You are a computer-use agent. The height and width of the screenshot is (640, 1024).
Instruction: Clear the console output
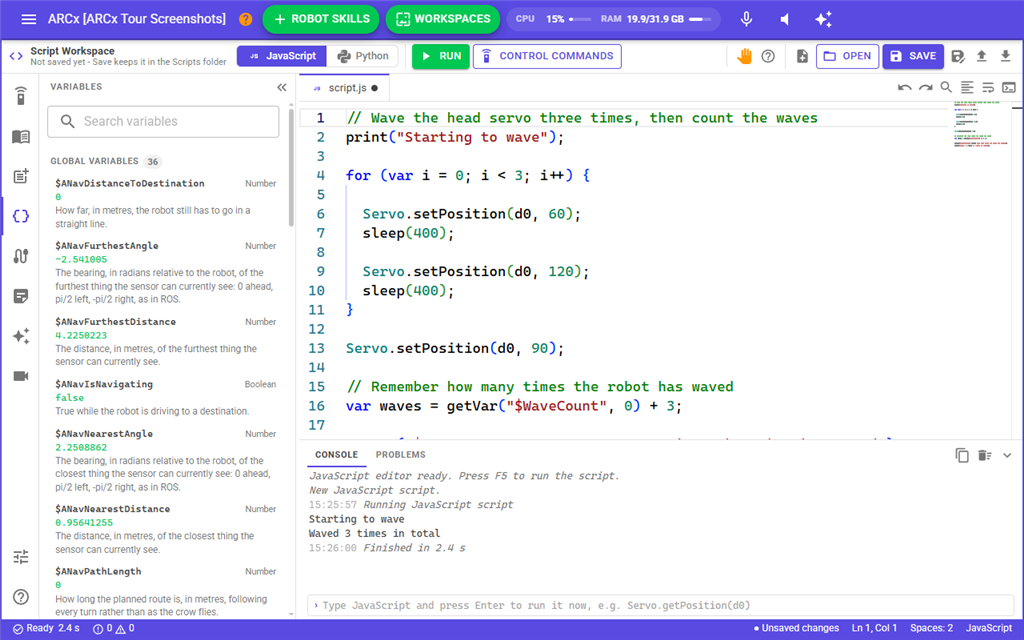[985, 455]
